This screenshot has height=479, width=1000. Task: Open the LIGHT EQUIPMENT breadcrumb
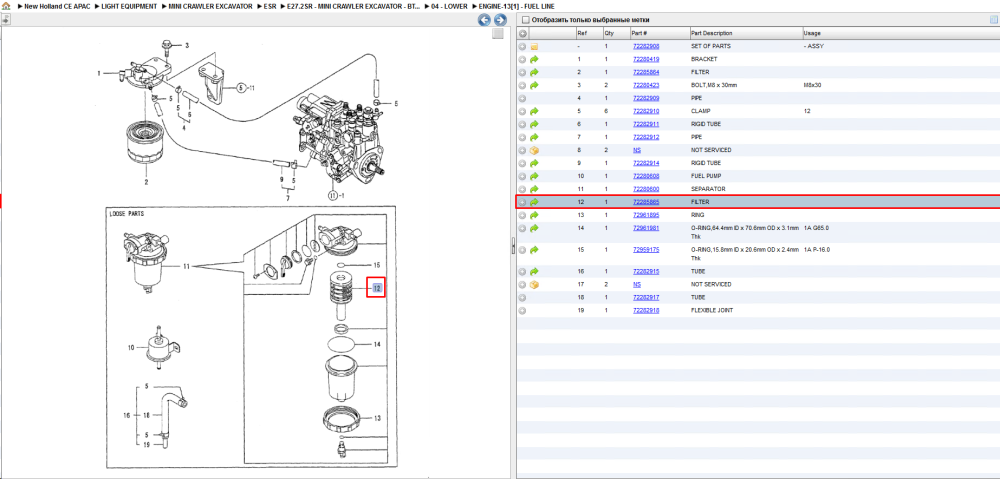click(129, 6)
